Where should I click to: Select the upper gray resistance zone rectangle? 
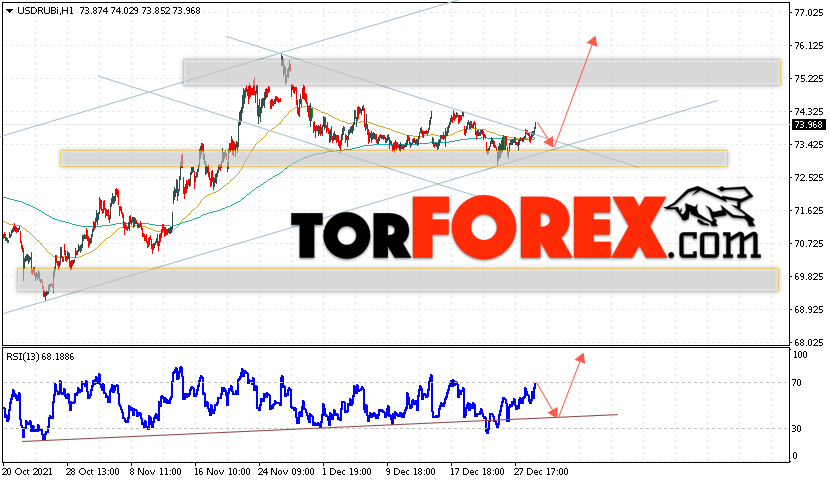coord(482,73)
